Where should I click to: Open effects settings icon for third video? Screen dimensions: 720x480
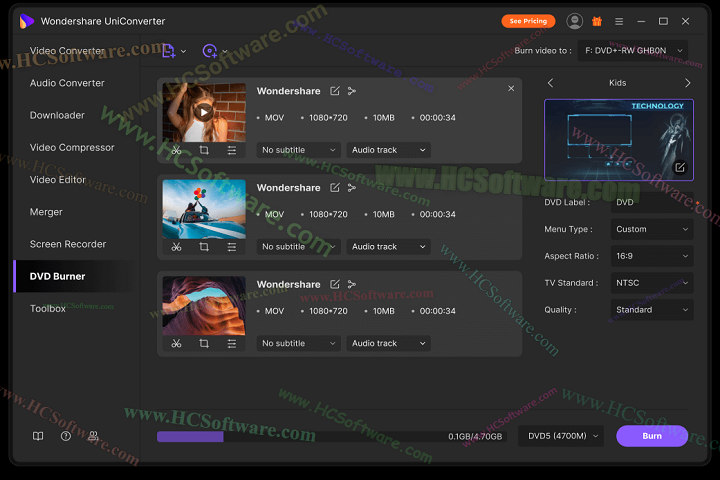[x=231, y=344]
